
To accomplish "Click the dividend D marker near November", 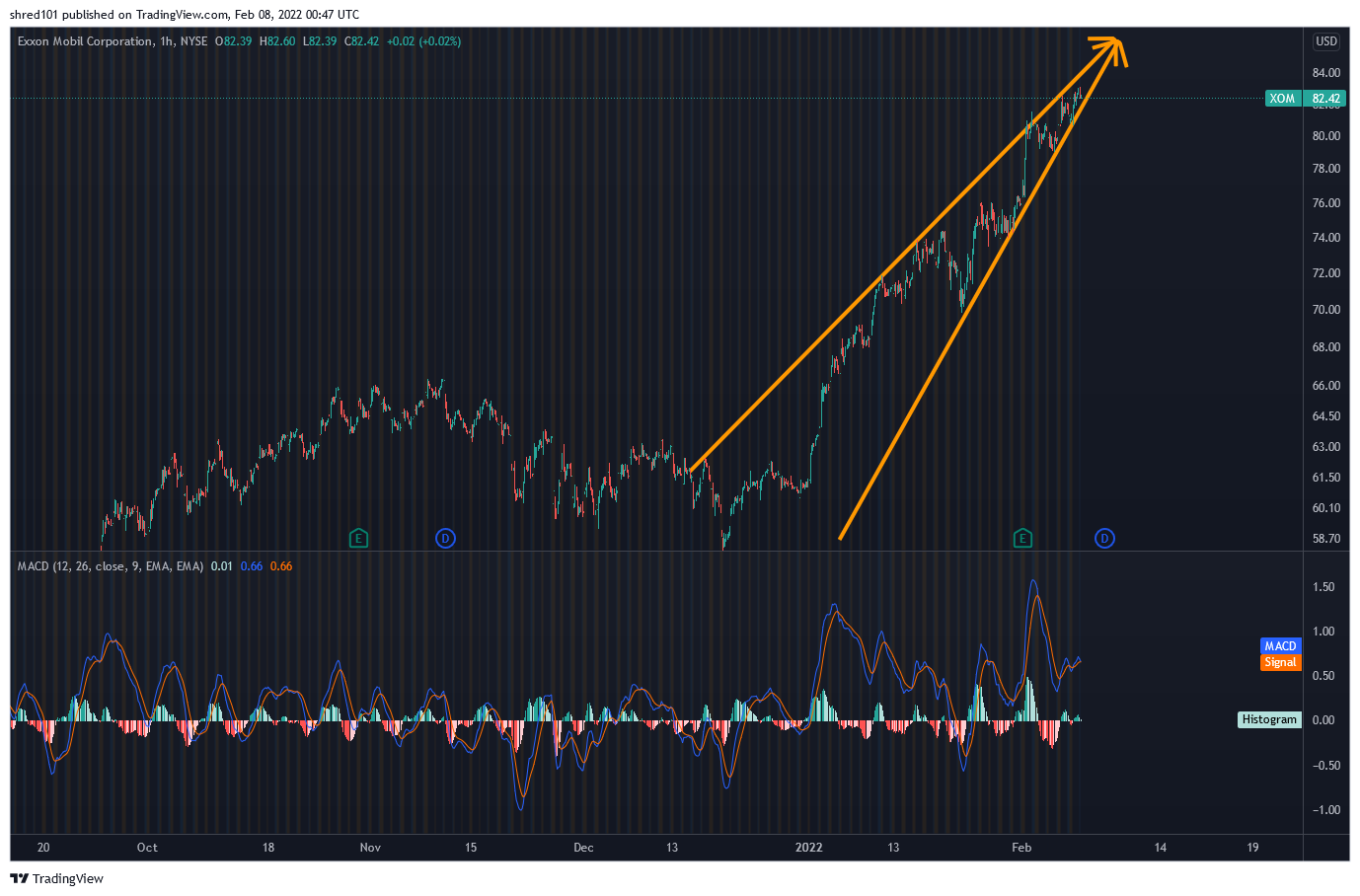I will (446, 539).
